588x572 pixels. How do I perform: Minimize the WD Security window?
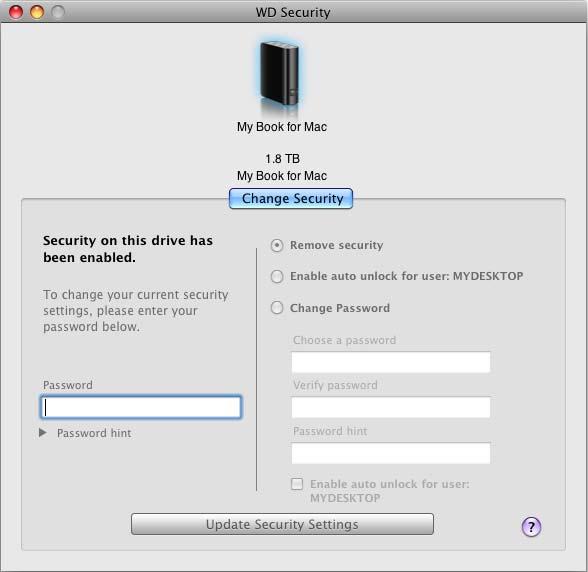(x=37, y=12)
